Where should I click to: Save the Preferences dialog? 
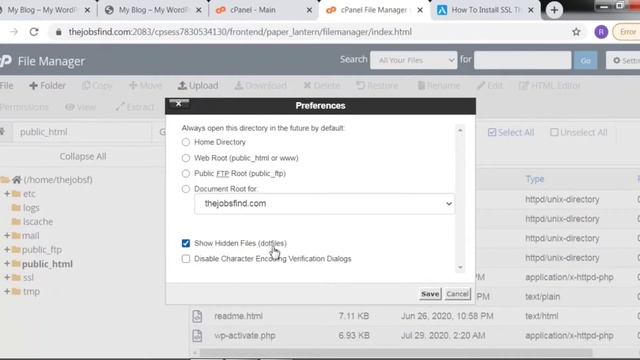coord(430,294)
